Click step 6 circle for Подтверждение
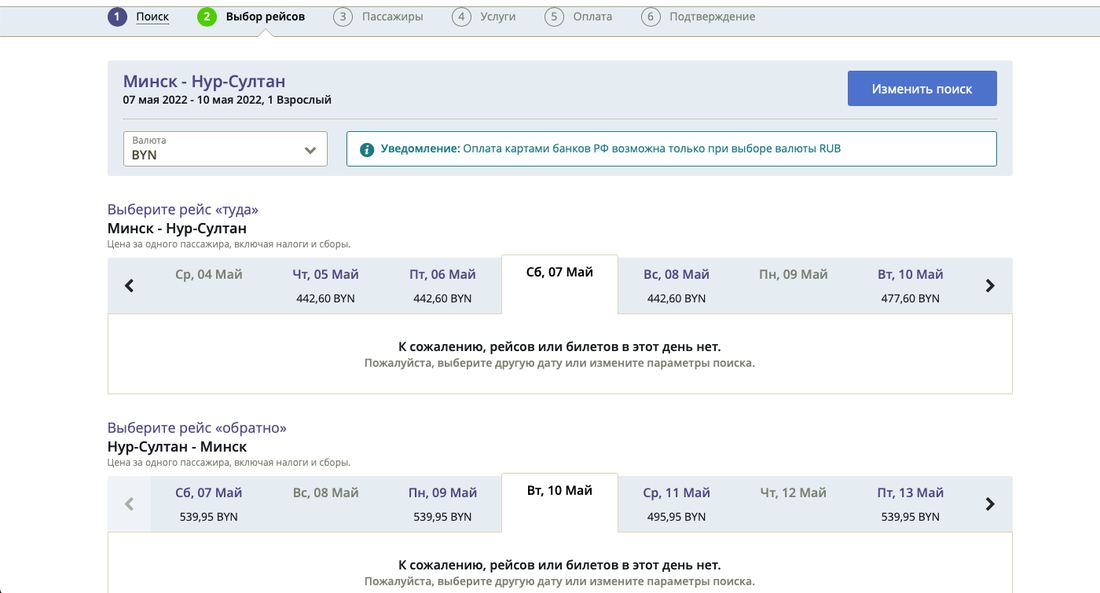The image size is (1100, 593). 651,17
